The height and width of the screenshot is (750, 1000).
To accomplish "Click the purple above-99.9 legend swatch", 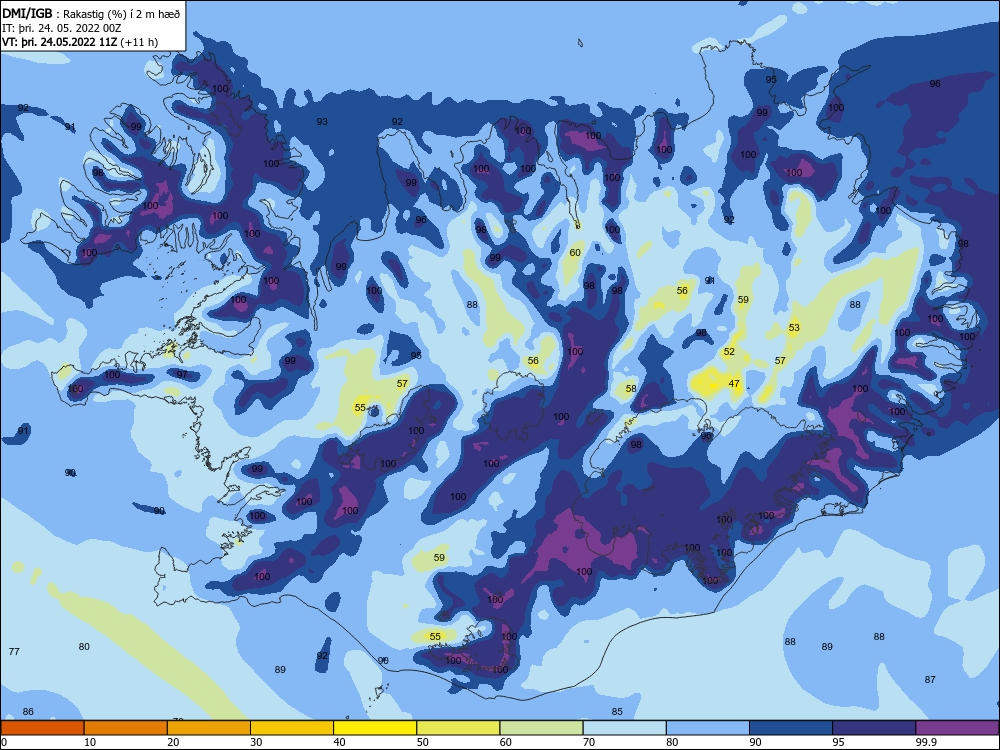I will click(957, 728).
